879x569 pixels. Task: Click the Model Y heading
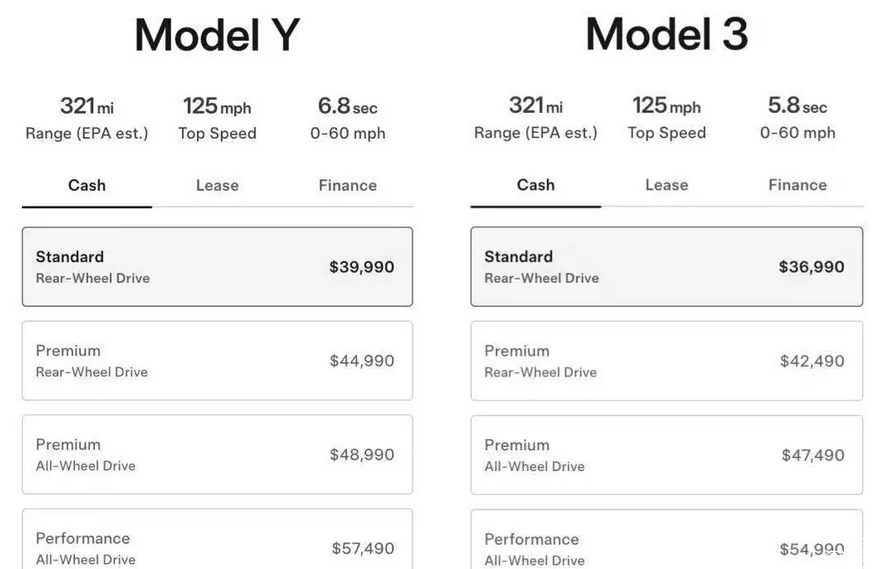point(217,35)
